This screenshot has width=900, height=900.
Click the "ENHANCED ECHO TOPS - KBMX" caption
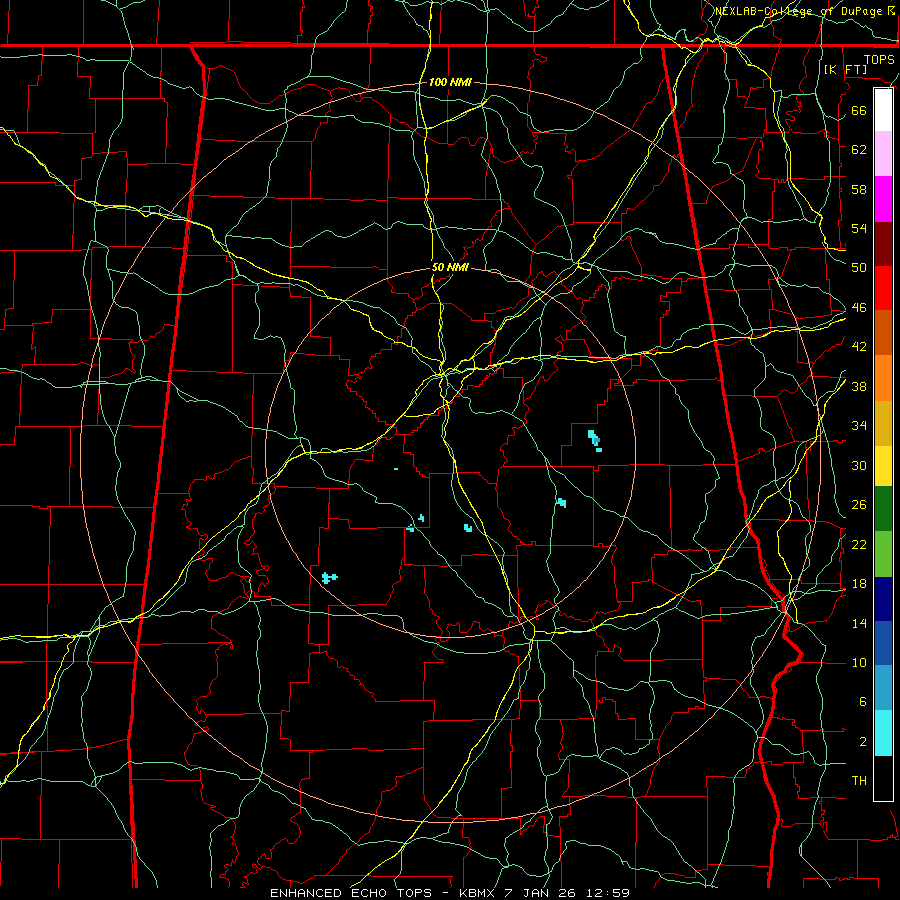tap(384, 893)
